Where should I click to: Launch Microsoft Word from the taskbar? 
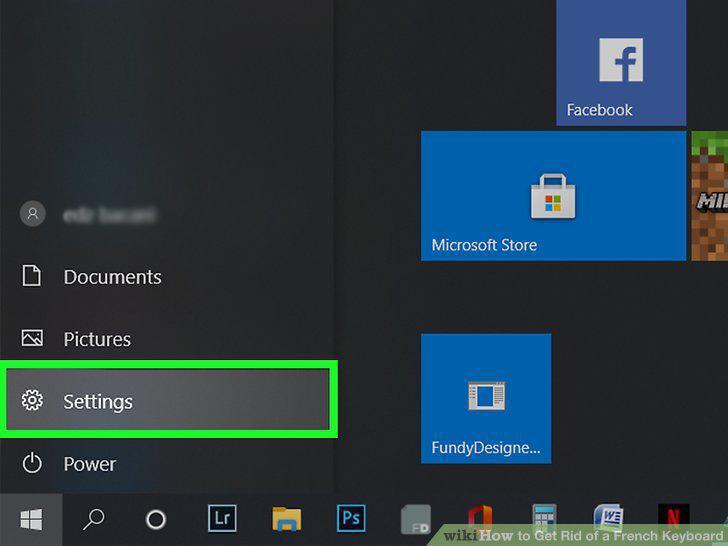608,516
